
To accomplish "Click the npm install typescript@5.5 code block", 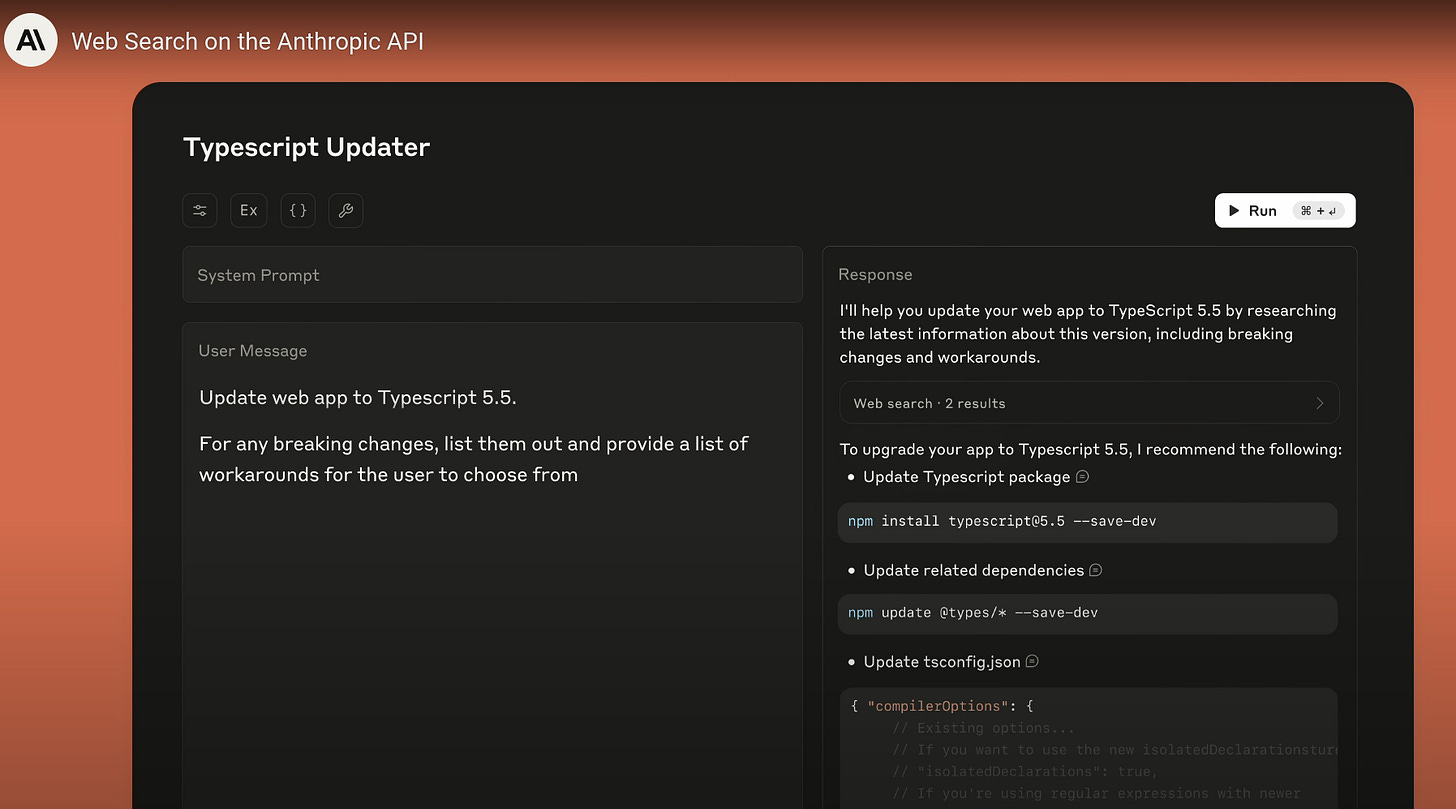I will (1088, 522).
